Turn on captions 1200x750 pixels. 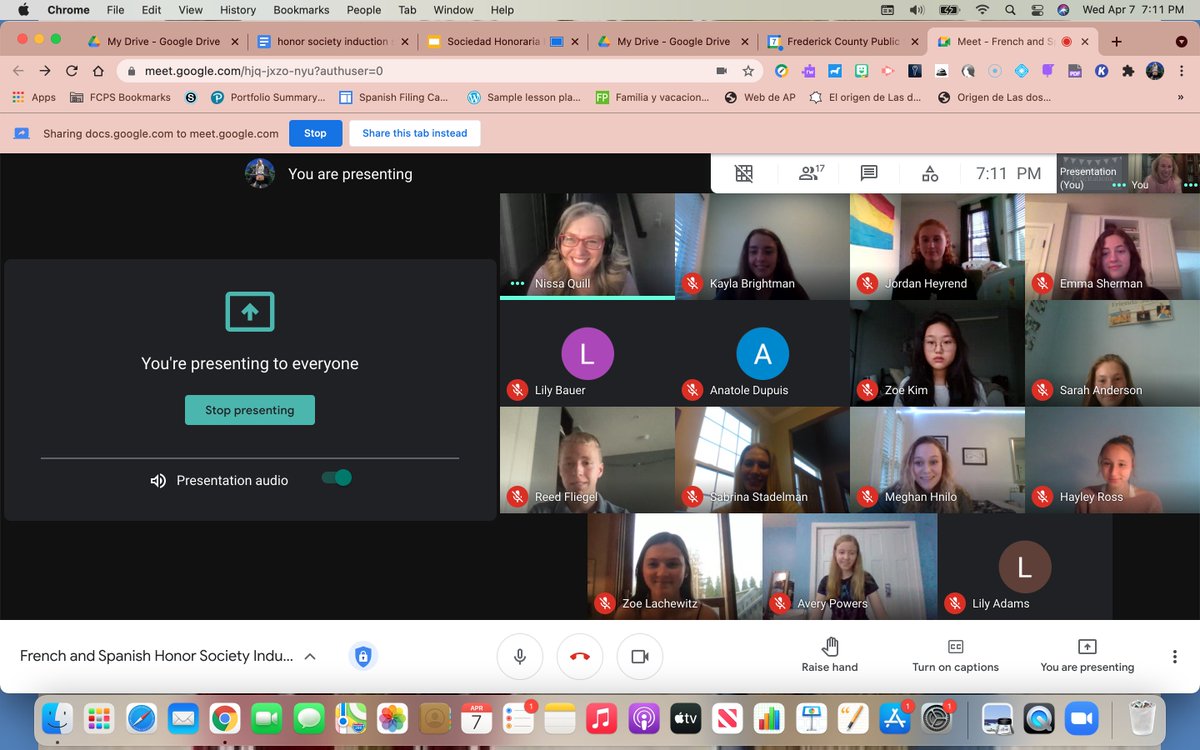pyautogui.click(x=955, y=656)
